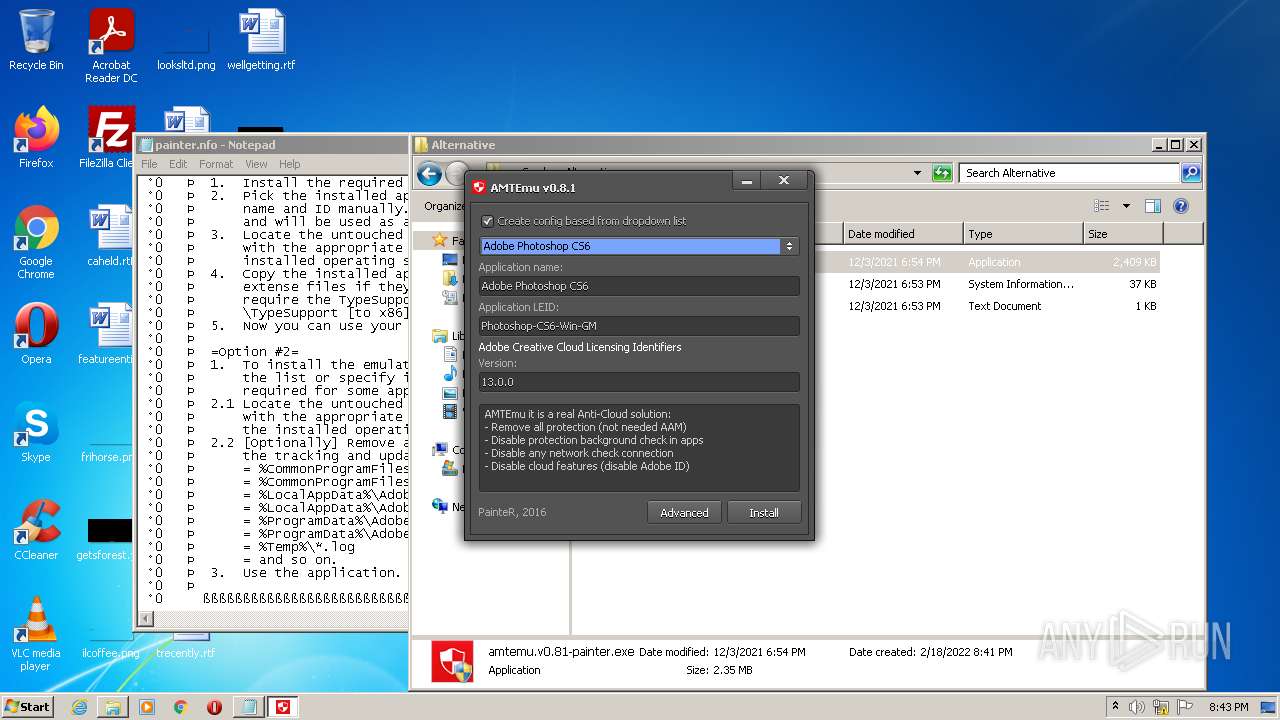Open Opera desktop shortcut

coord(36,334)
